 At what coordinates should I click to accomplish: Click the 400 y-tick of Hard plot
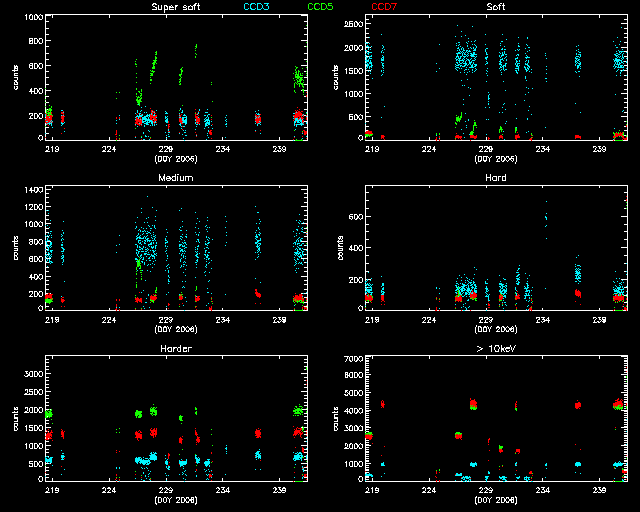coord(356,248)
